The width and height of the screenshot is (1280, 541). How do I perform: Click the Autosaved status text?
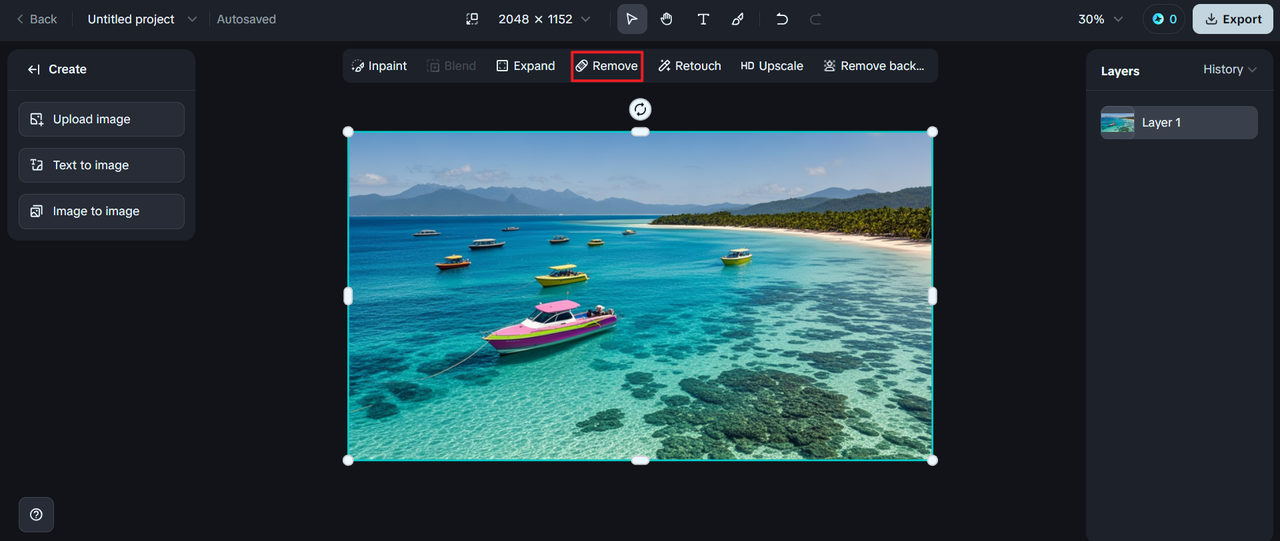click(x=246, y=19)
